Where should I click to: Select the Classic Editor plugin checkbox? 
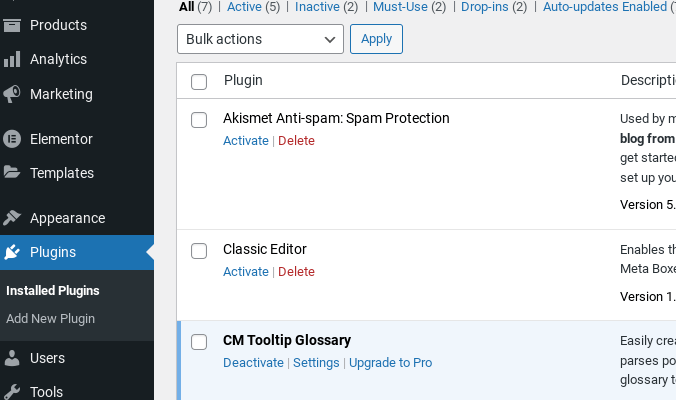(199, 251)
